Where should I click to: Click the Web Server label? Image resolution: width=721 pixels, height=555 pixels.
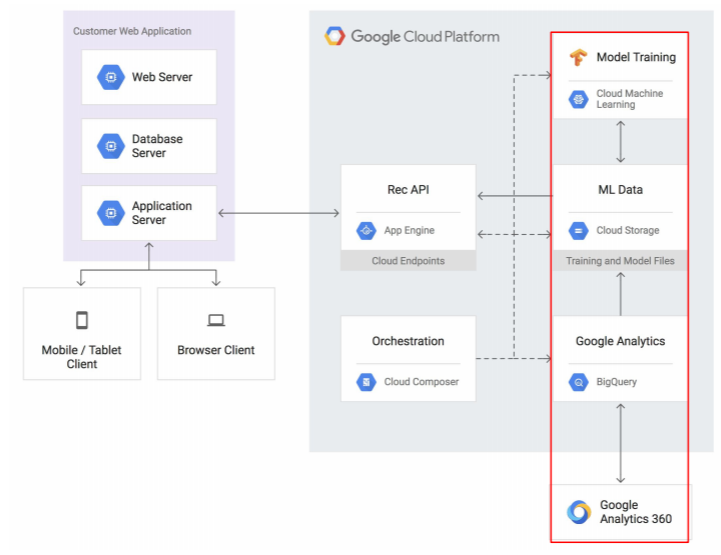pos(162,77)
